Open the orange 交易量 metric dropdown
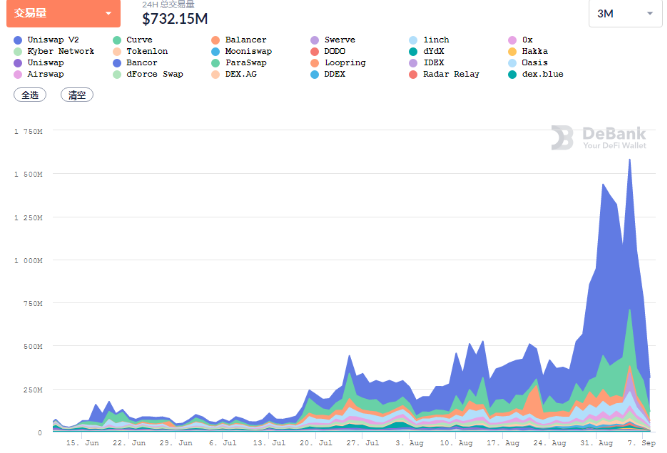The width and height of the screenshot is (667, 453). point(63,13)
